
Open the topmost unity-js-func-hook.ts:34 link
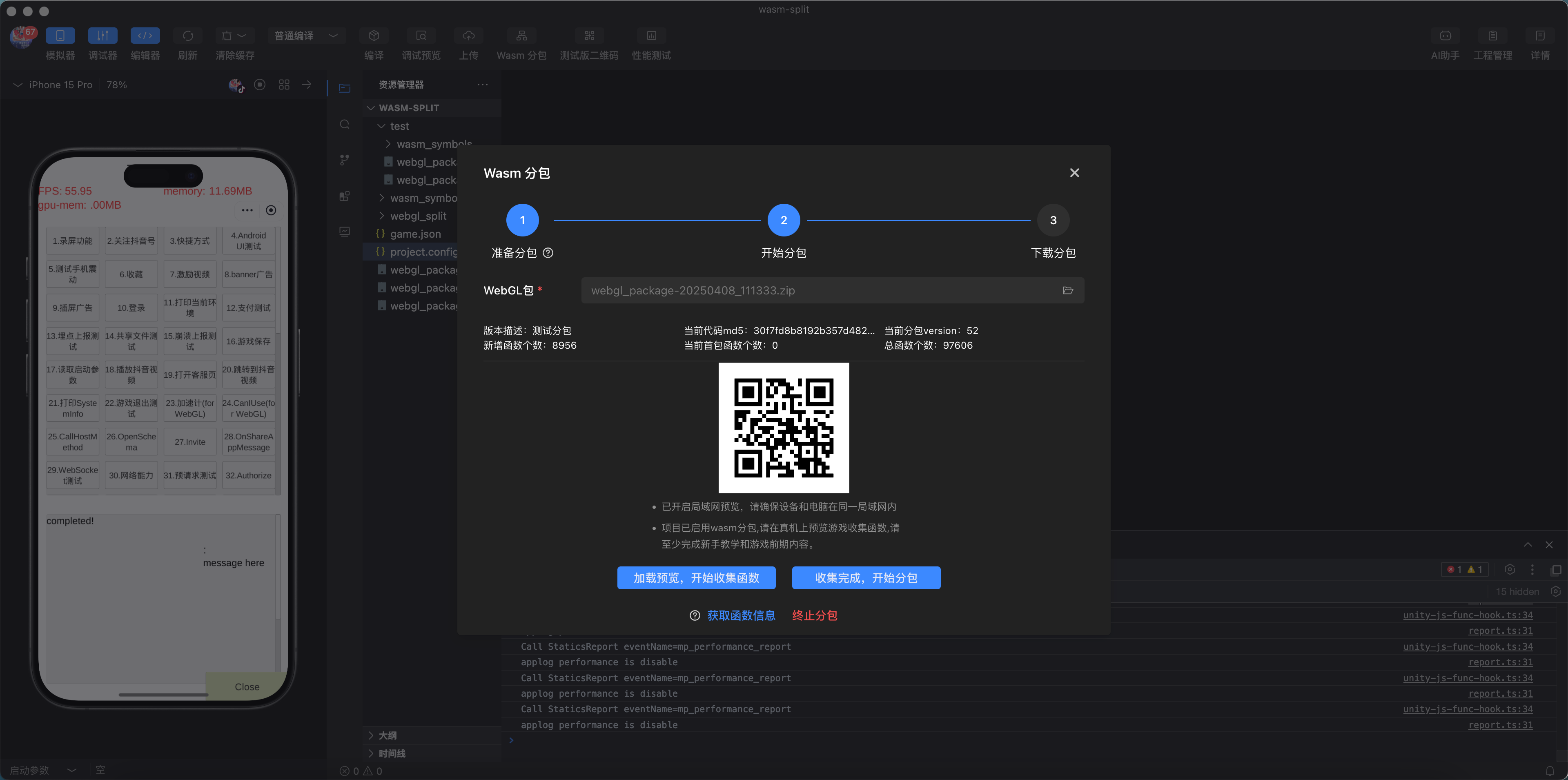click(1468, 615)
